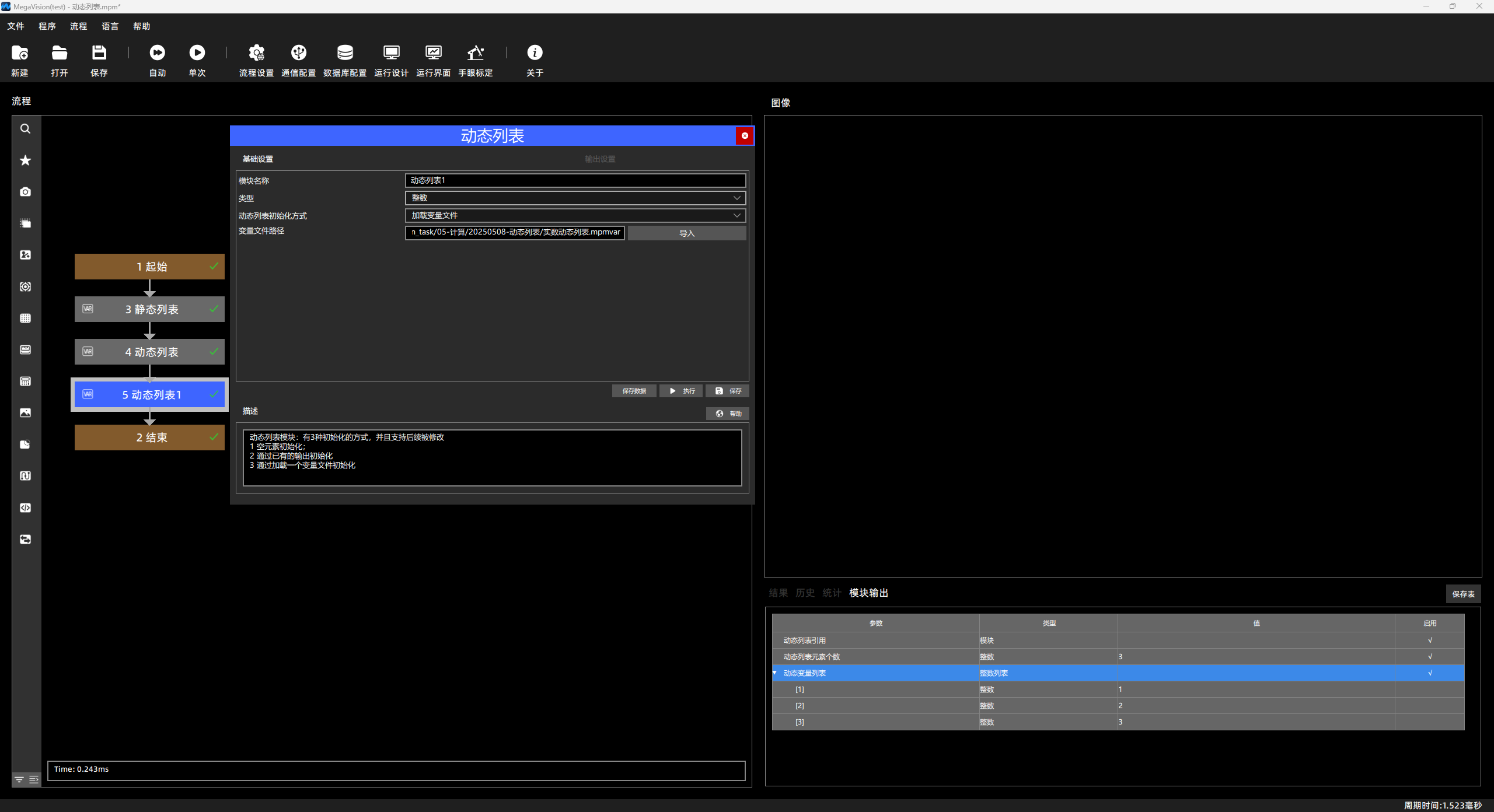The image size is (1494, 812).
Task: Toggle 启用 check for 动态列表元素个数 row
Action: click(1430, 657)
